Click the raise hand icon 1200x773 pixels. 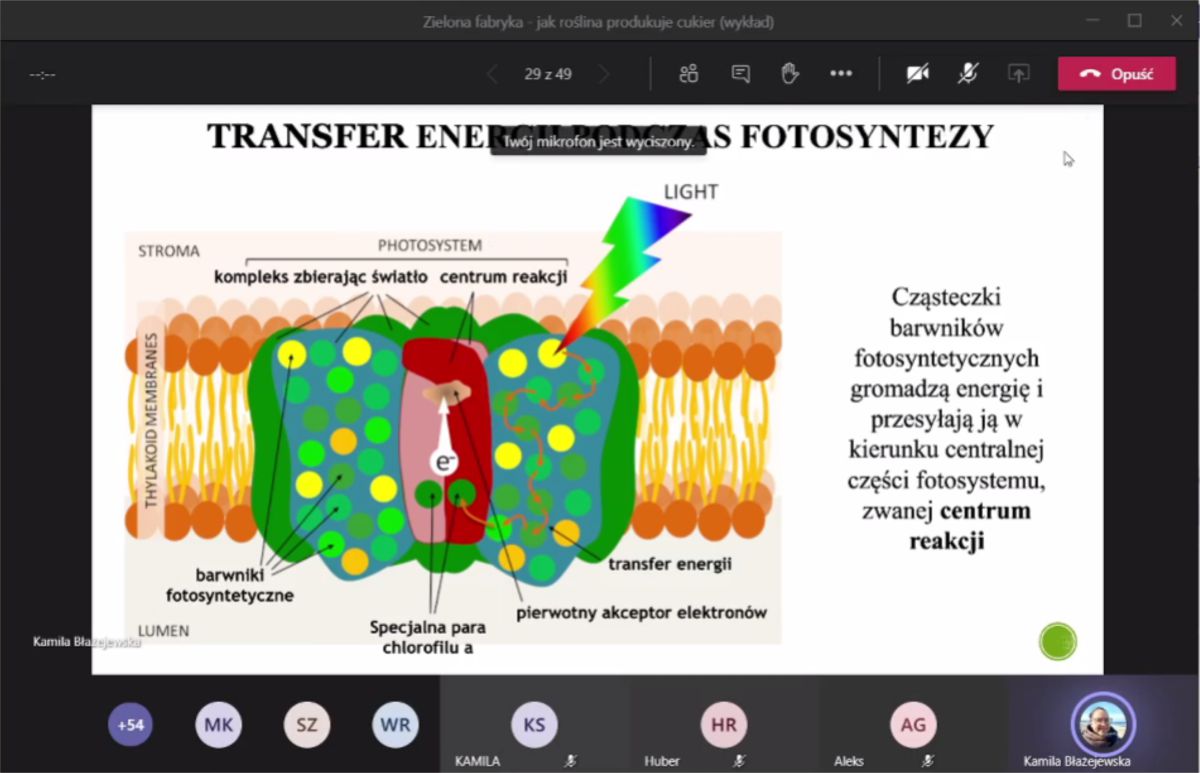tap(790, 74)
